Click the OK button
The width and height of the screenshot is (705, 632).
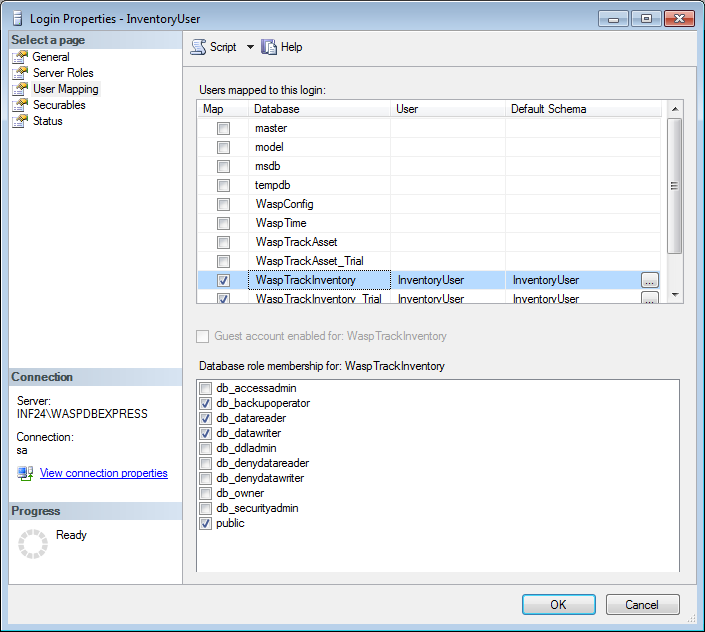[x=558, y=605]
